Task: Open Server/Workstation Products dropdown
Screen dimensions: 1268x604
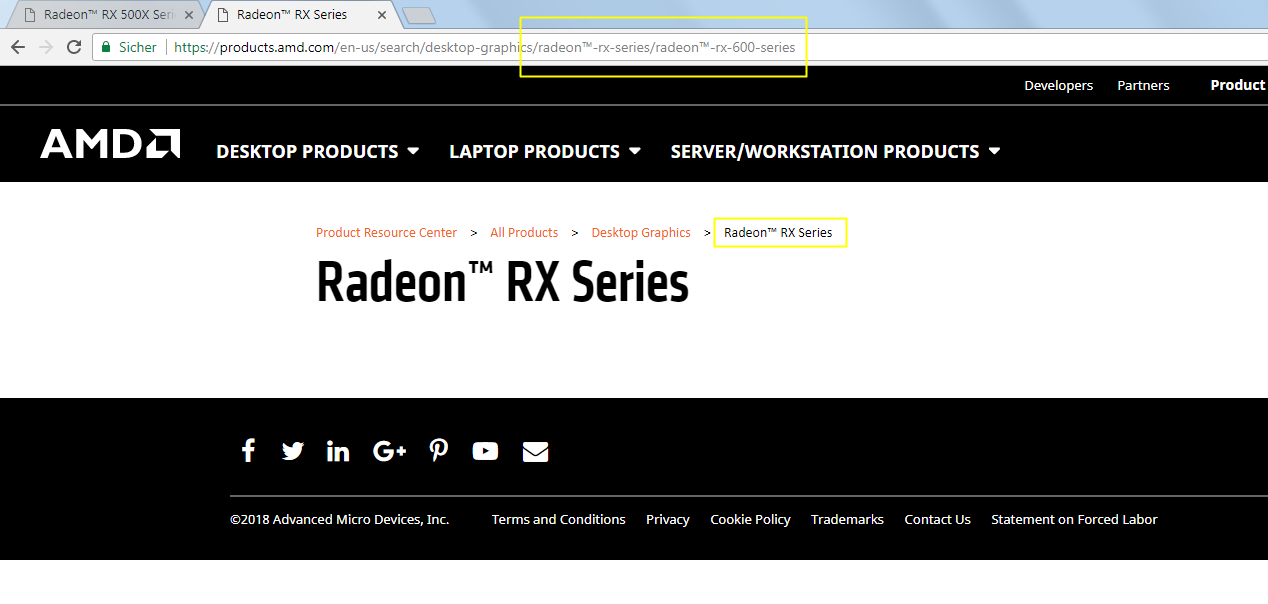Action: [x=834, y=151]
